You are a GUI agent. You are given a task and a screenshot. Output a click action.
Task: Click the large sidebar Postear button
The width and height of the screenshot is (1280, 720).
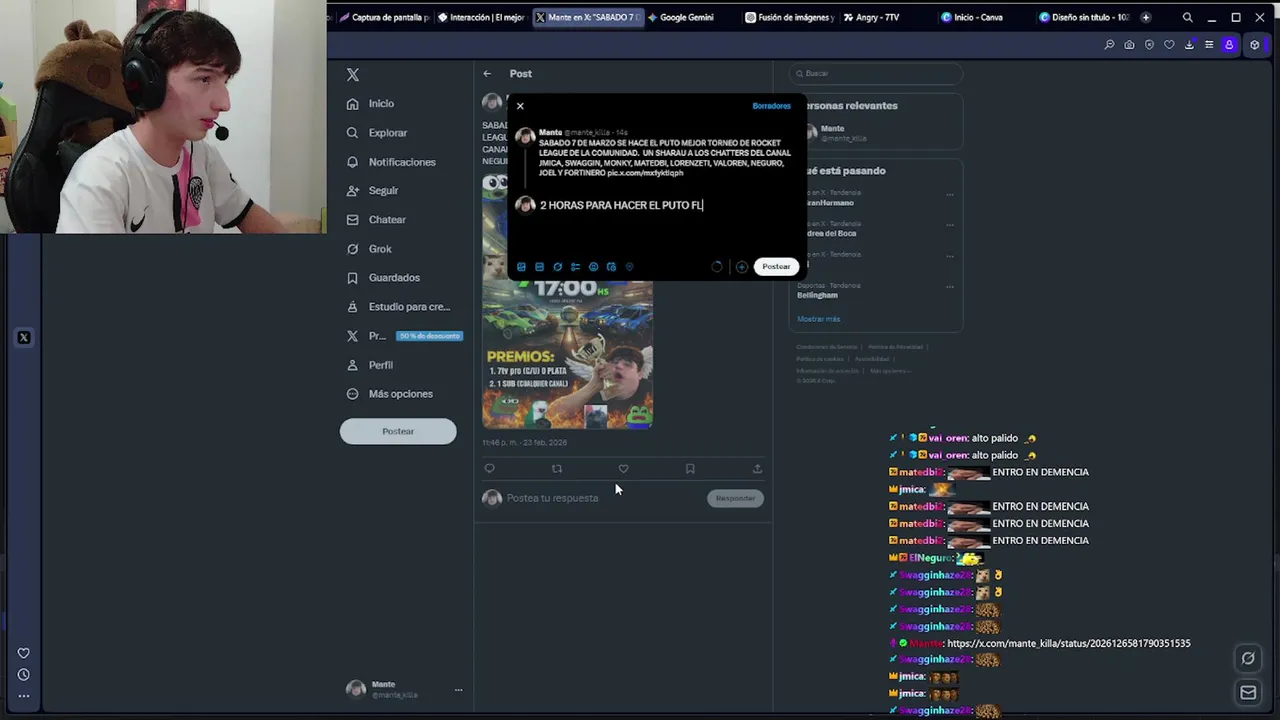click(398, 431)
